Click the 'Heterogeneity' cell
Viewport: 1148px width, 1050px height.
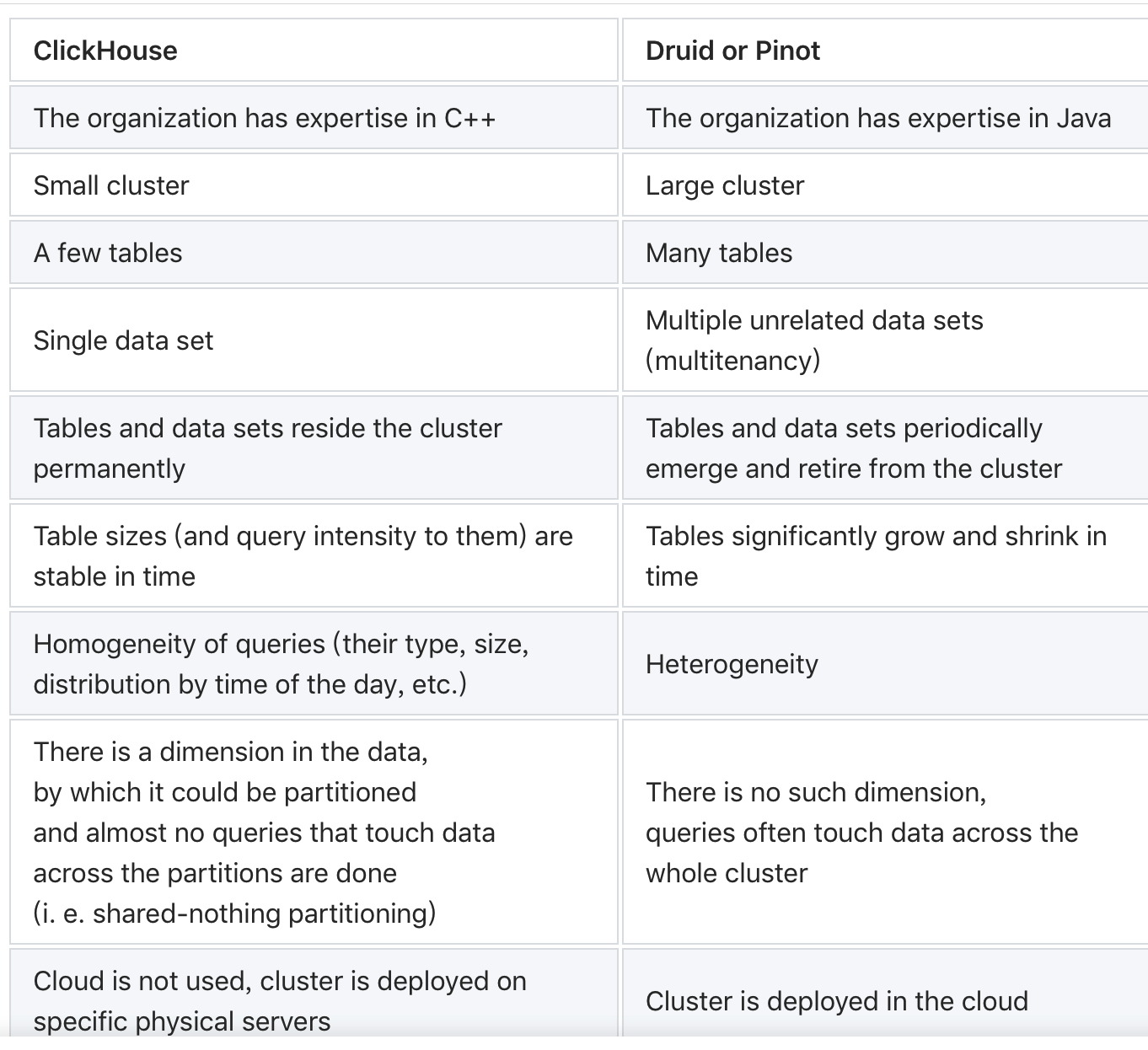[x=732, y=664]
